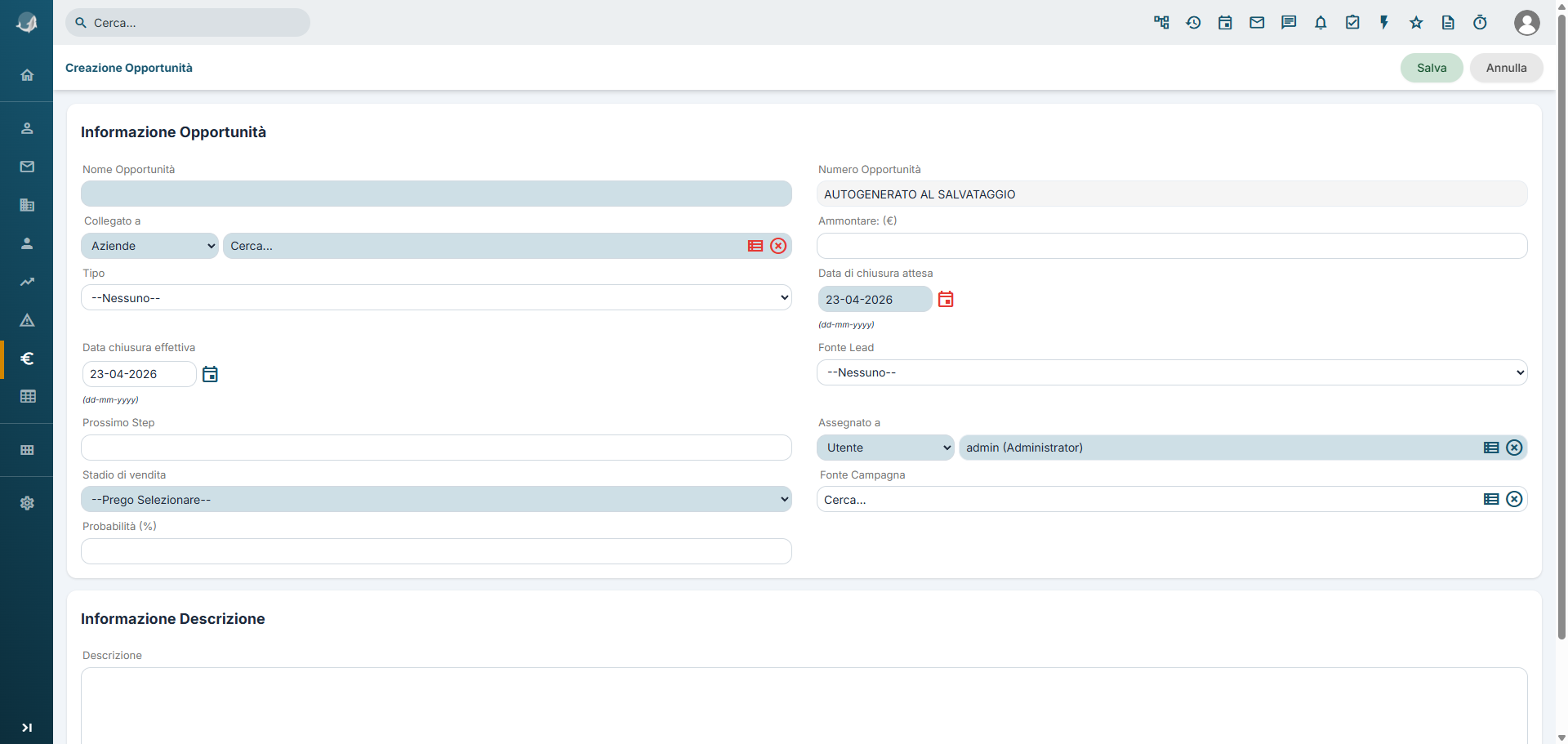Open the mail icon in top bar
This screenshot has width=1568, height=744.
coord(1257,23)
